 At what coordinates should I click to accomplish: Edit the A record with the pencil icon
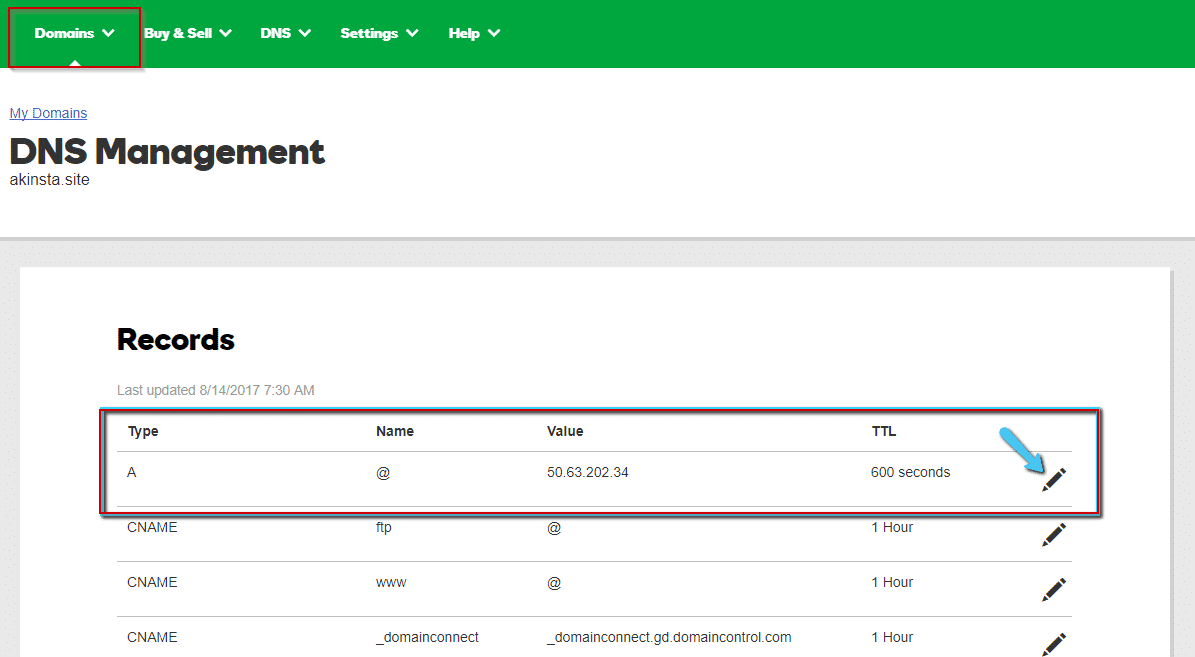[x=1054, y=479]
